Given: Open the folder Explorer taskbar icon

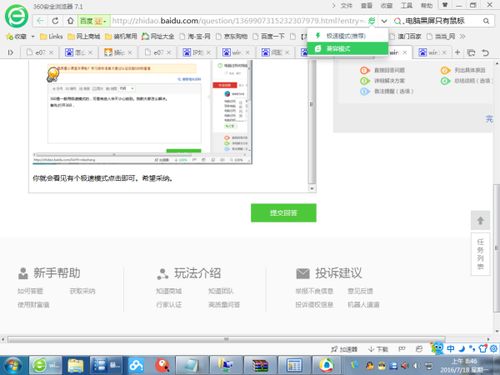Looking at the screenshot, I should point(76,366).
